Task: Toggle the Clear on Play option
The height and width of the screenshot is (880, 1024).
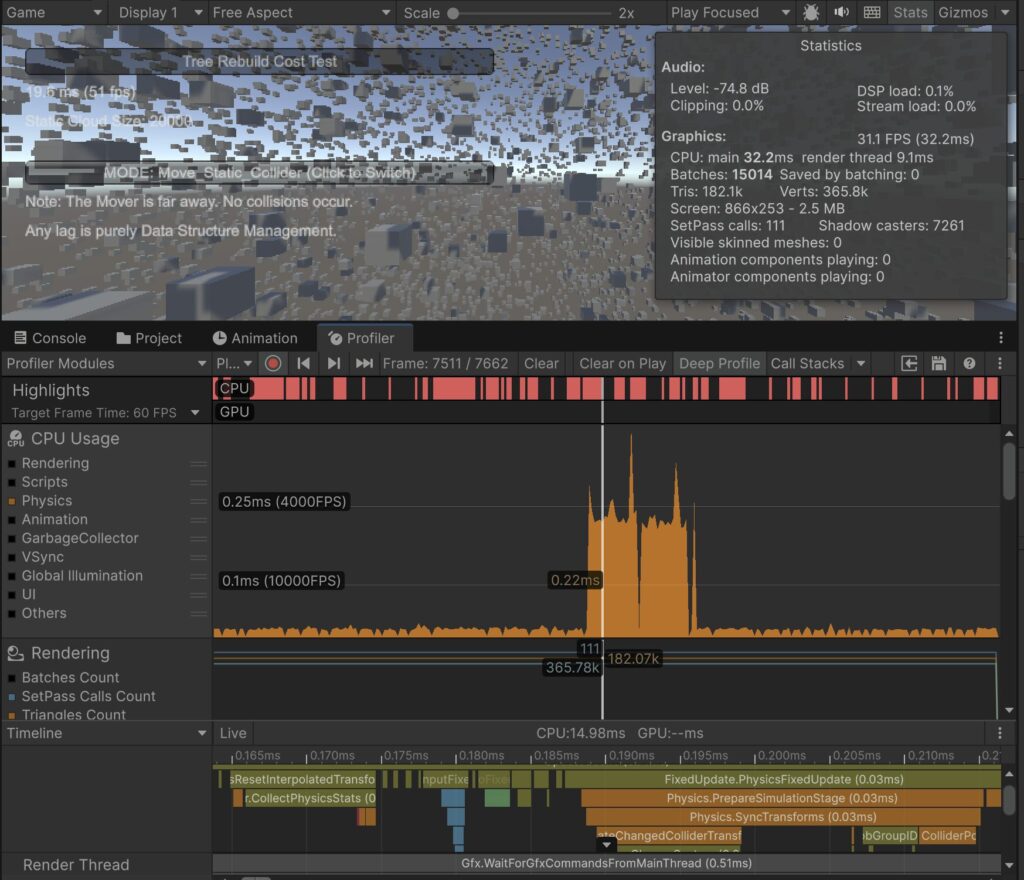Action: click(x=622, y=363)
